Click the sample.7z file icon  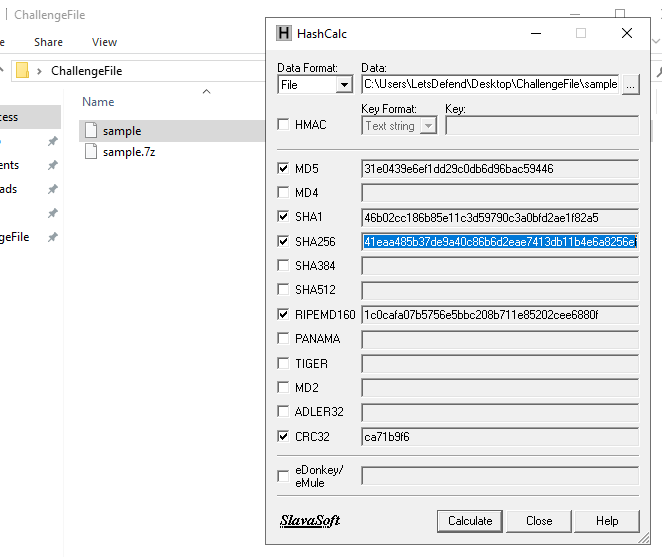(91, 152)
